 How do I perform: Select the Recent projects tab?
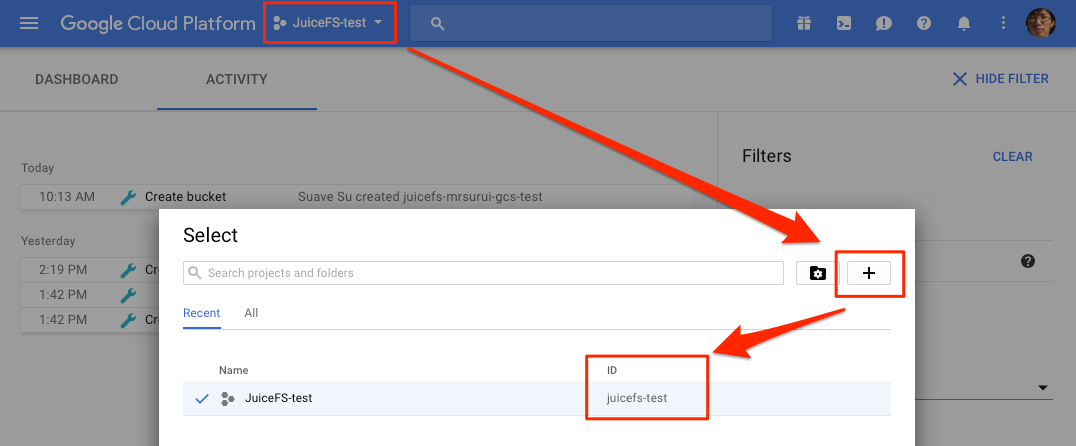coord(201,313)
